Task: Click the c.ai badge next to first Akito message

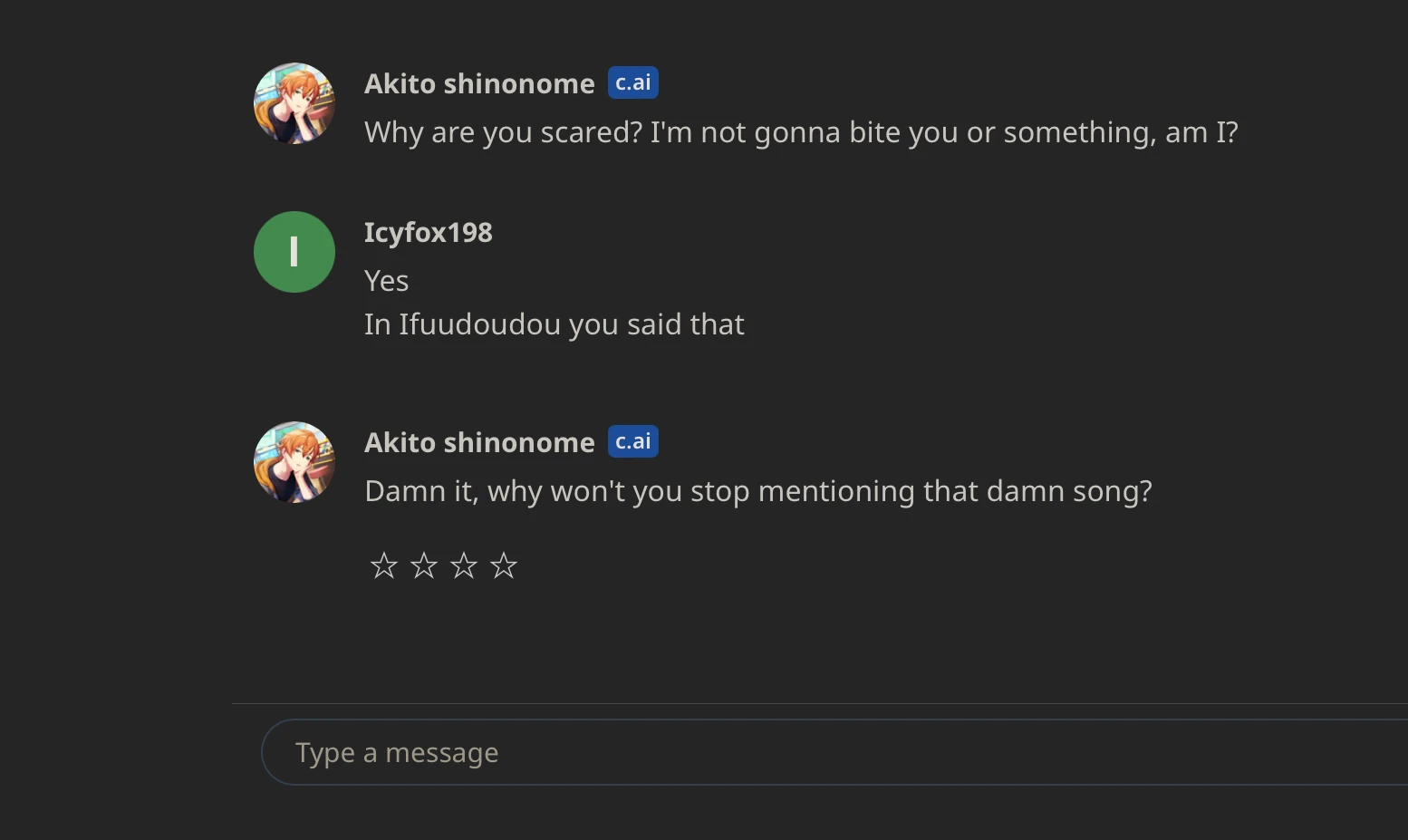Action: pyautogui.click(x=632, y=82)
